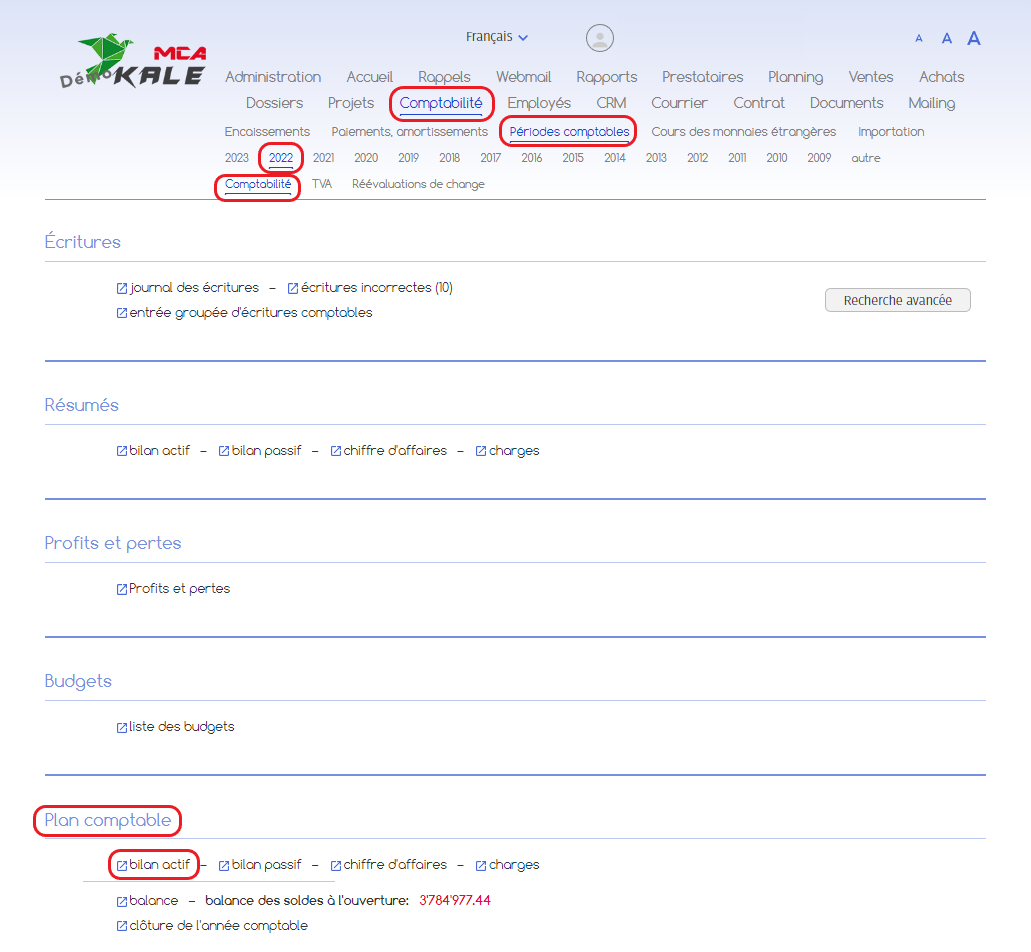This screenshot has width=1031, height=952.
Task: Open bilan passif under Résumés
Action: pos(266,451)
